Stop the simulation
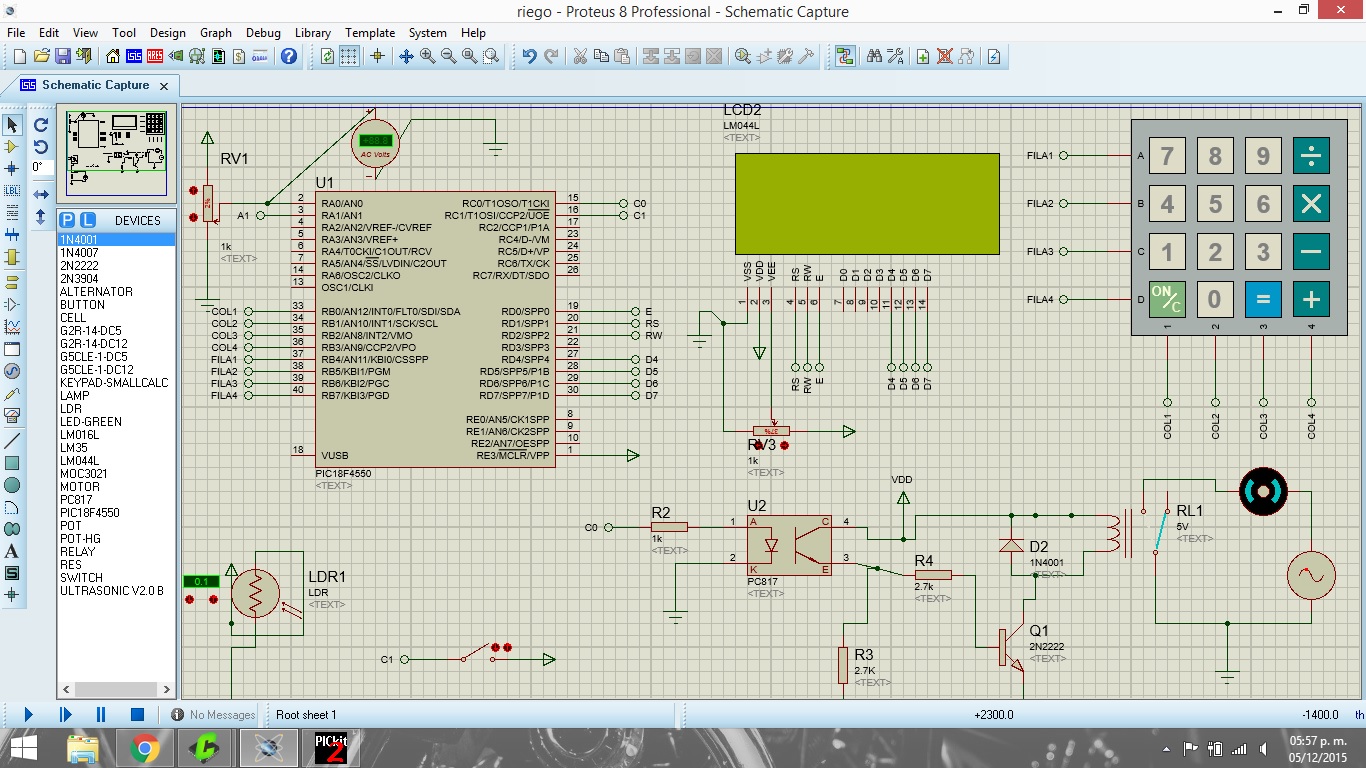Image resolution: width=1366 pixels, height=768 pixels. coord(138,715)
